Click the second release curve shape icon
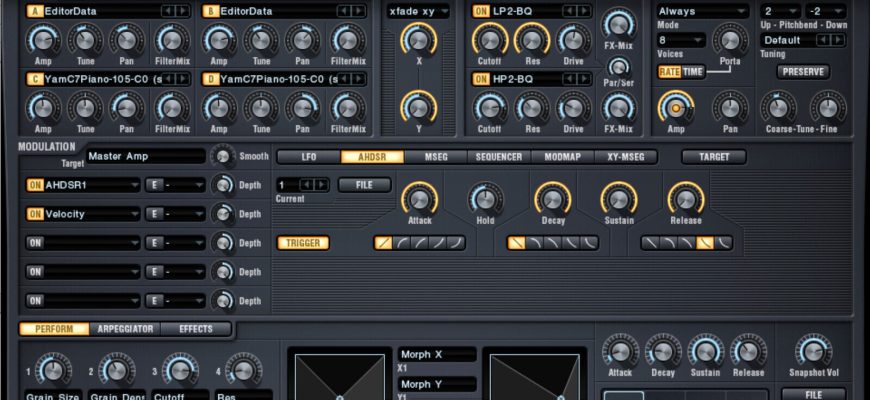 [669, 243]
